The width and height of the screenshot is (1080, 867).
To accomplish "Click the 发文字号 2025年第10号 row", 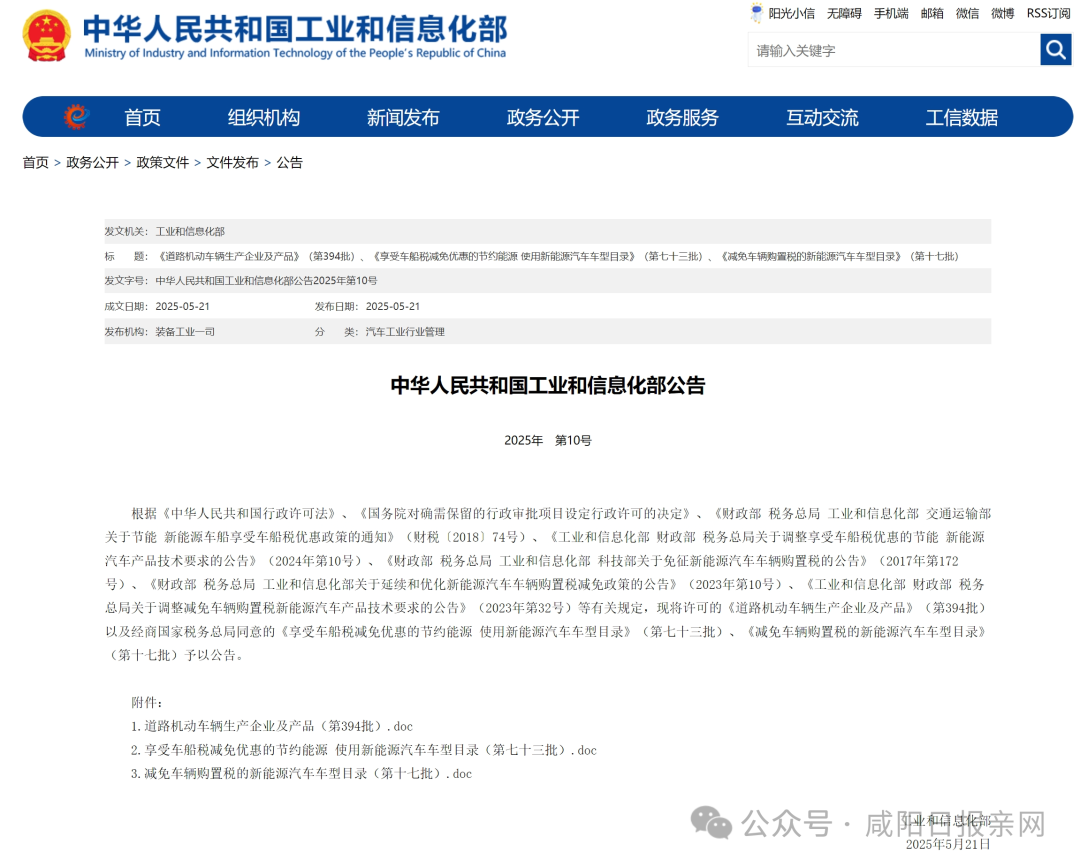I will point(548,281).
